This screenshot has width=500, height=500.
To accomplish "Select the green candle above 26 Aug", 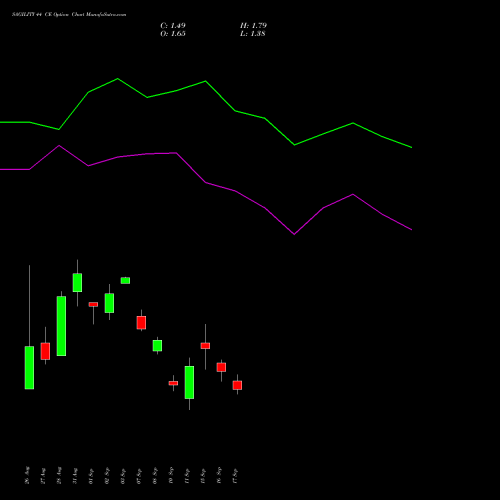I will (29, 367).
